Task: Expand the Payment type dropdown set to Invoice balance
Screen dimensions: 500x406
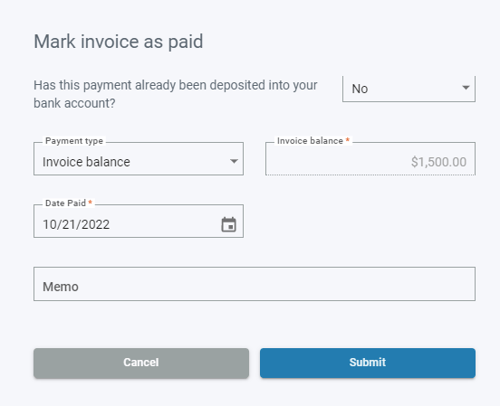Action: point(138,159)
